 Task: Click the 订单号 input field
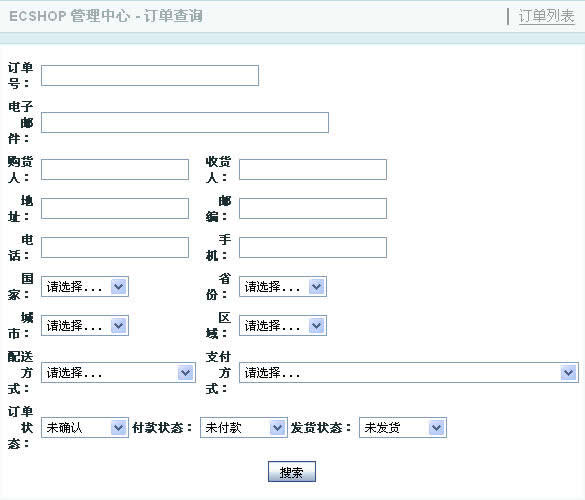click(150, 75)
